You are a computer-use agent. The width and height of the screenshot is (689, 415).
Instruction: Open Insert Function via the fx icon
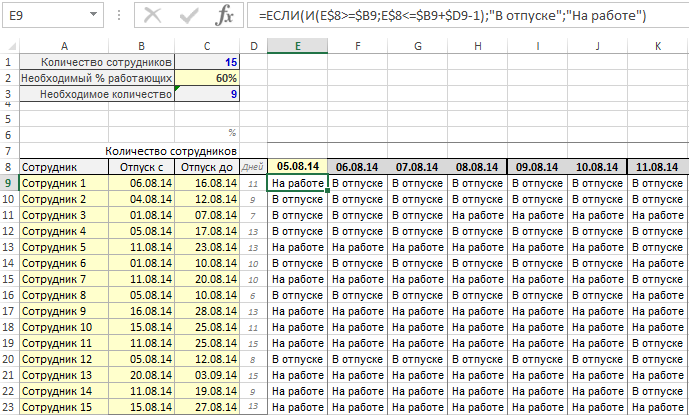pos(227,16)
